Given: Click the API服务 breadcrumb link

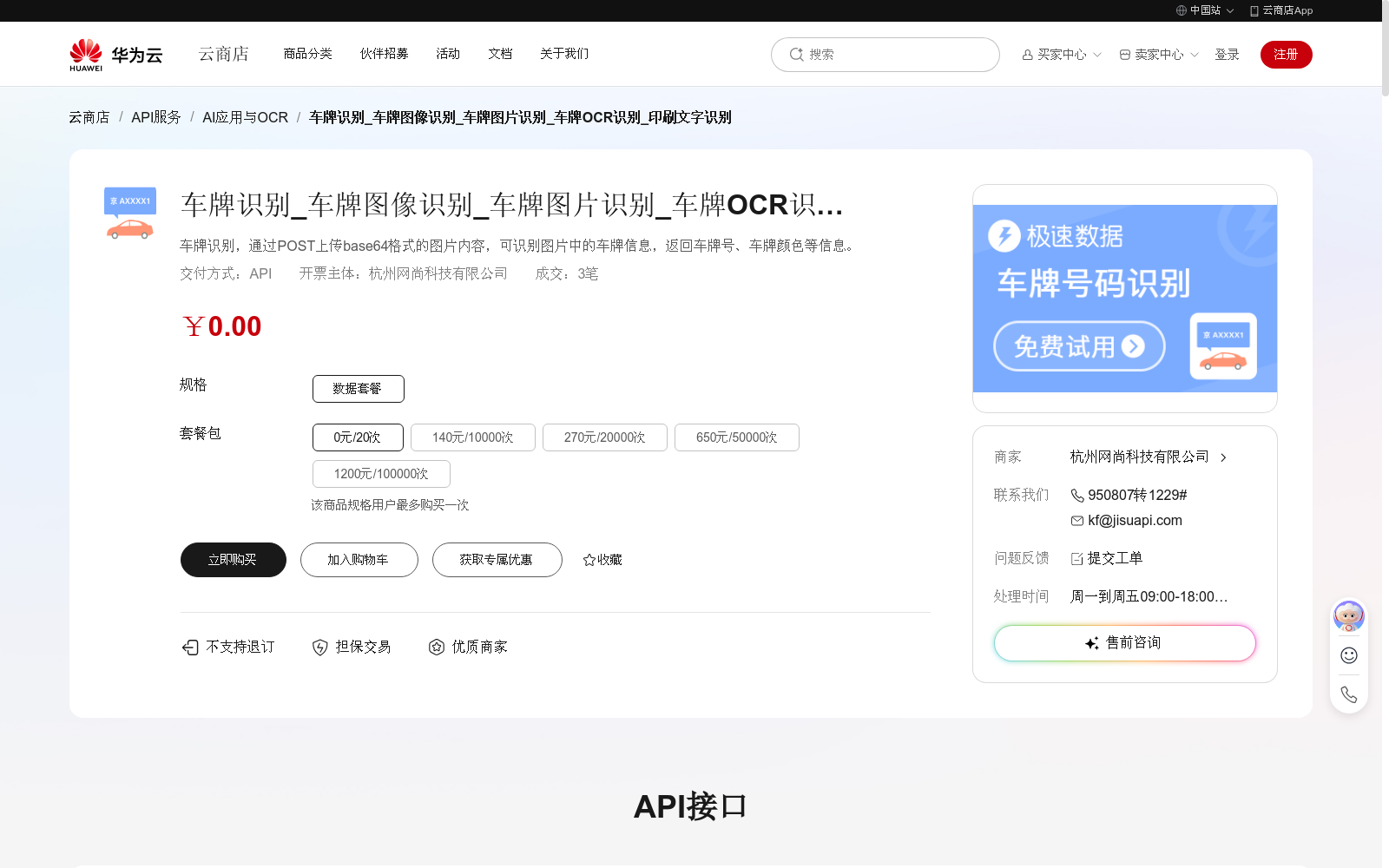Looking at the screenshot, I should [x=156, y=117].
